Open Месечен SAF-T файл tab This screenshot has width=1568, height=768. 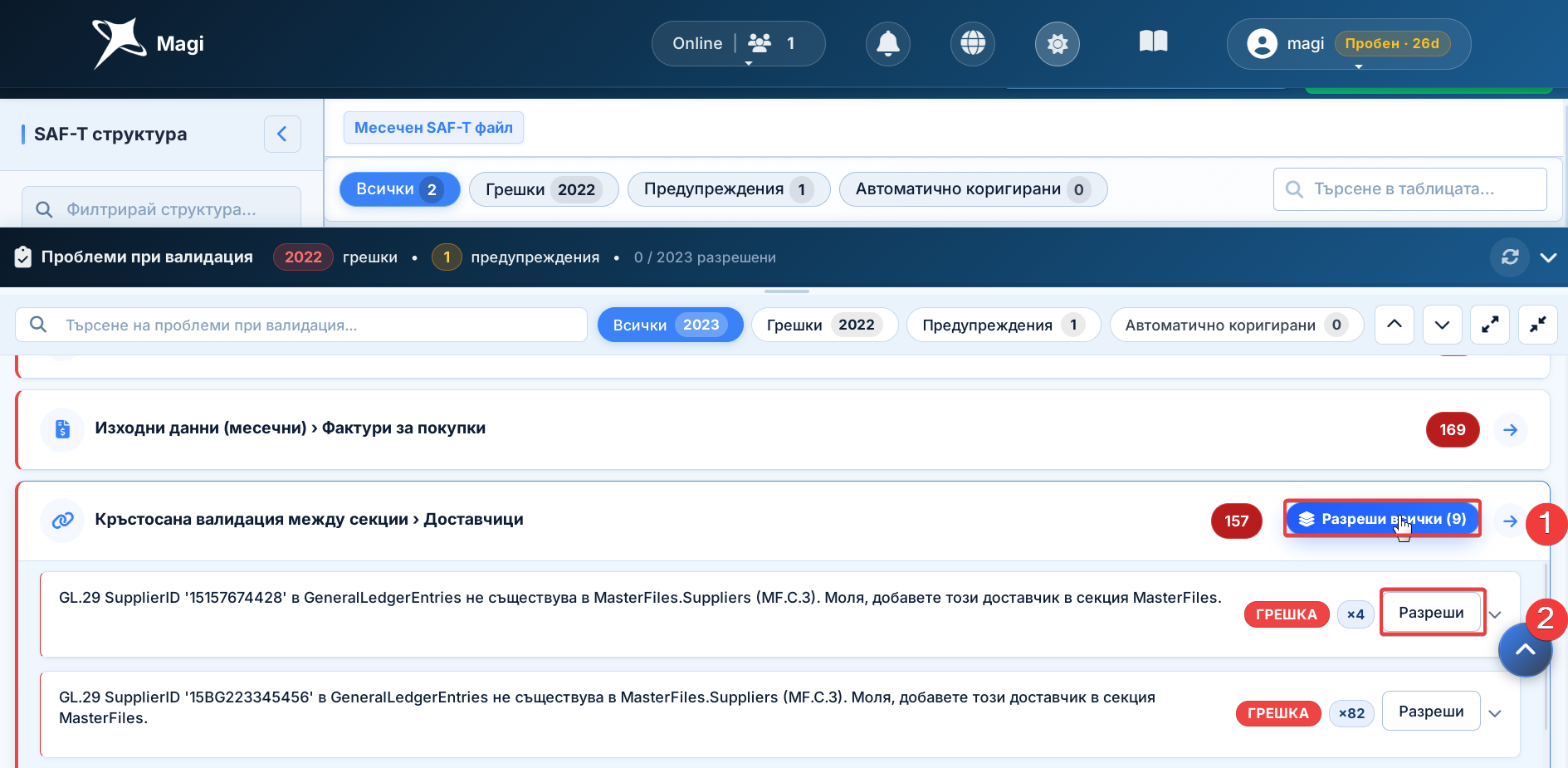433,127
